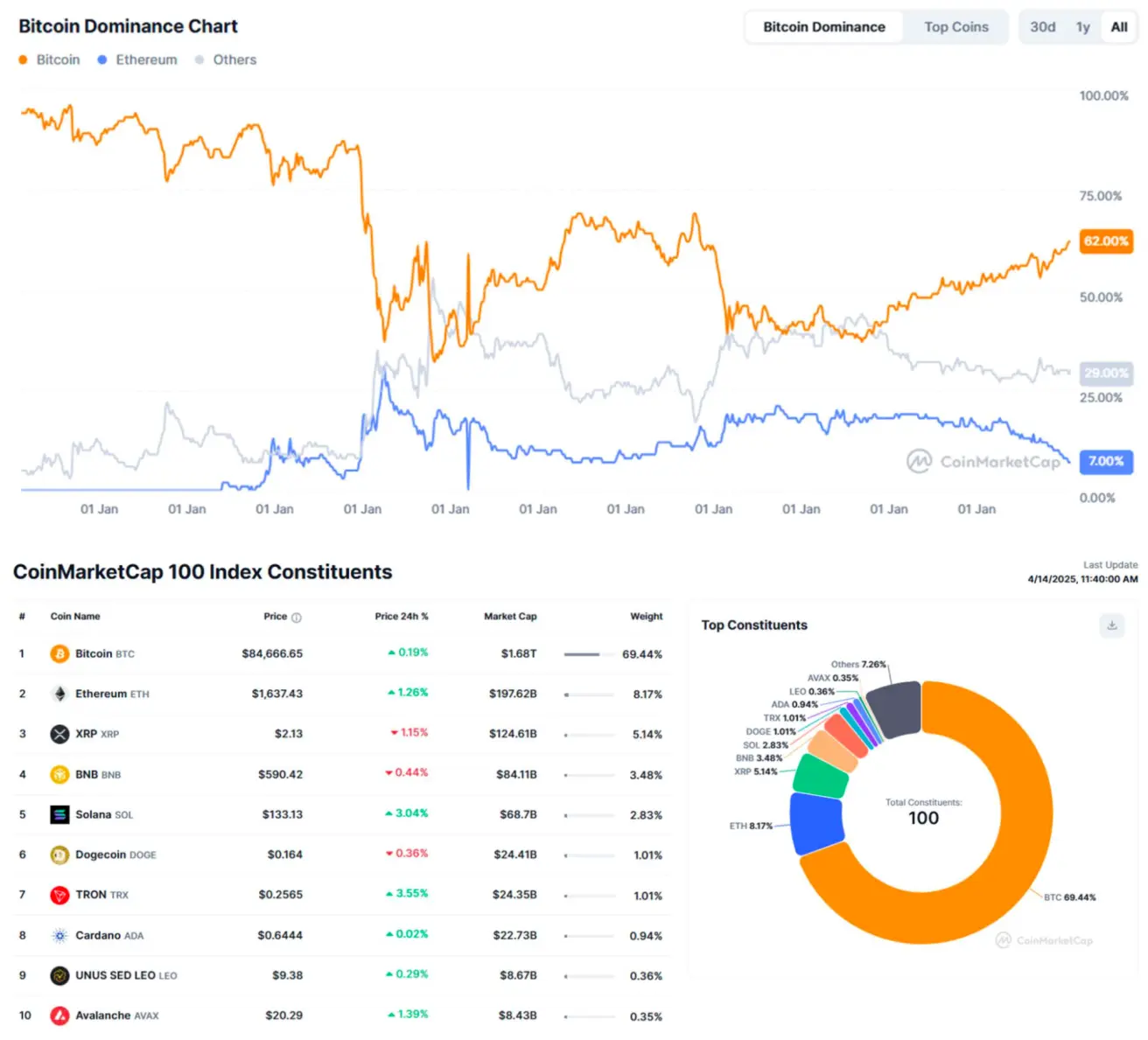Open the Solana SOL coin link
The image size is (1148, 1040).
click(104, 814)
